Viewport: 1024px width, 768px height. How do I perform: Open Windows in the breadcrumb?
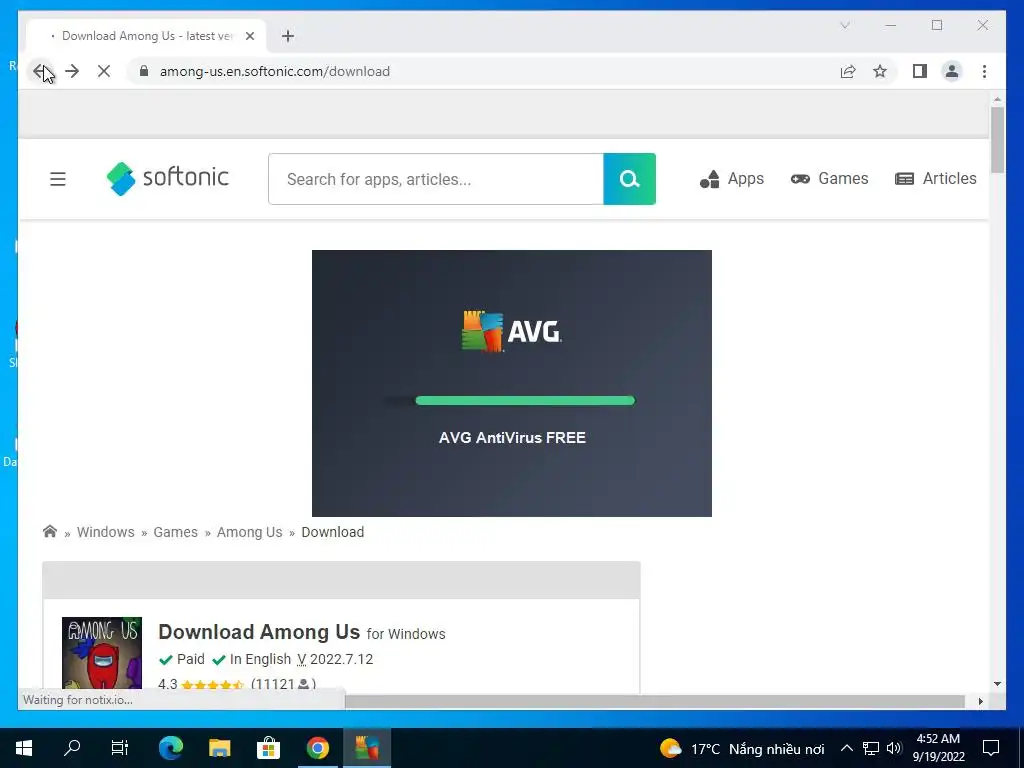pos(106,532)
